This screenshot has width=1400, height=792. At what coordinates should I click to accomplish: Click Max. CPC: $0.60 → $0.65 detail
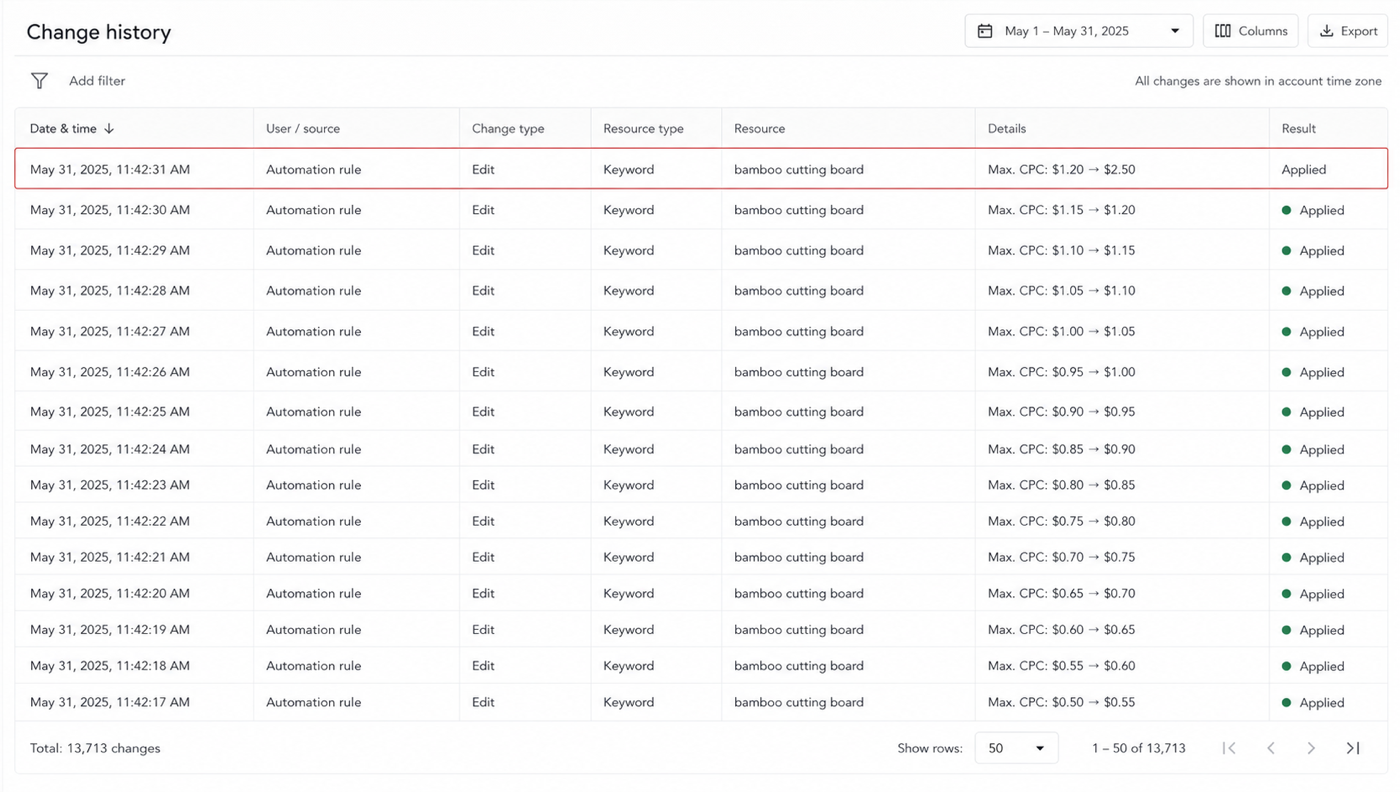[x=1061, y=630]
